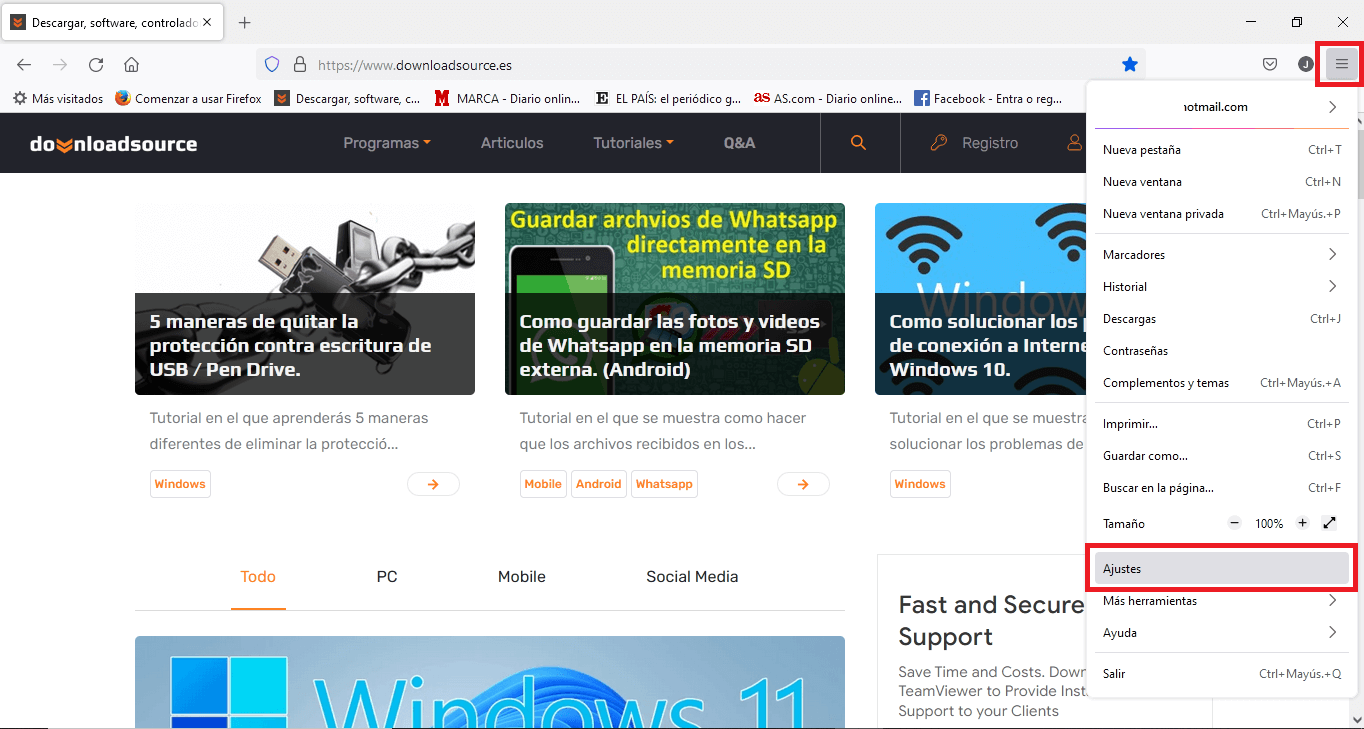Image resolution: width=1364 pixels, height=729 pixels.
Task: Choose Guardar como... in menu
Action: pyautogui.click(x=1222, y=456)
